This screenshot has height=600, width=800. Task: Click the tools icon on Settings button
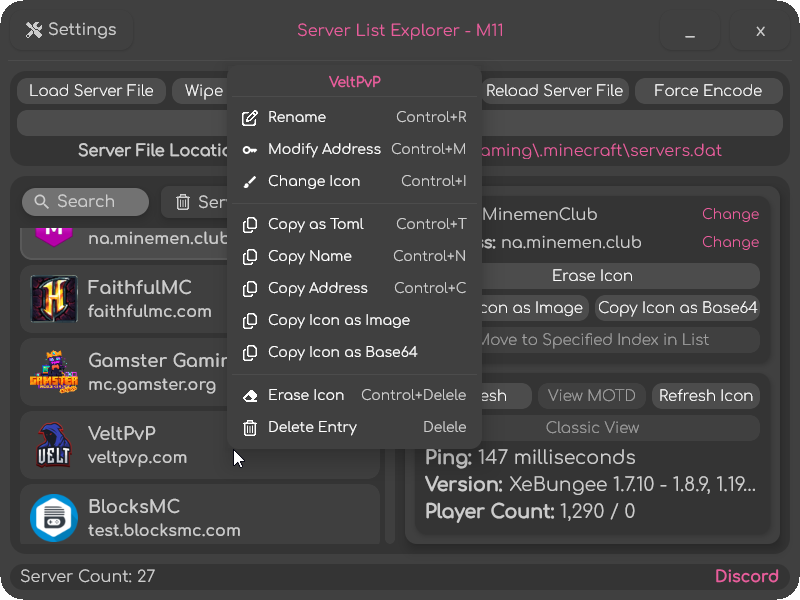(x=34, y=30)
